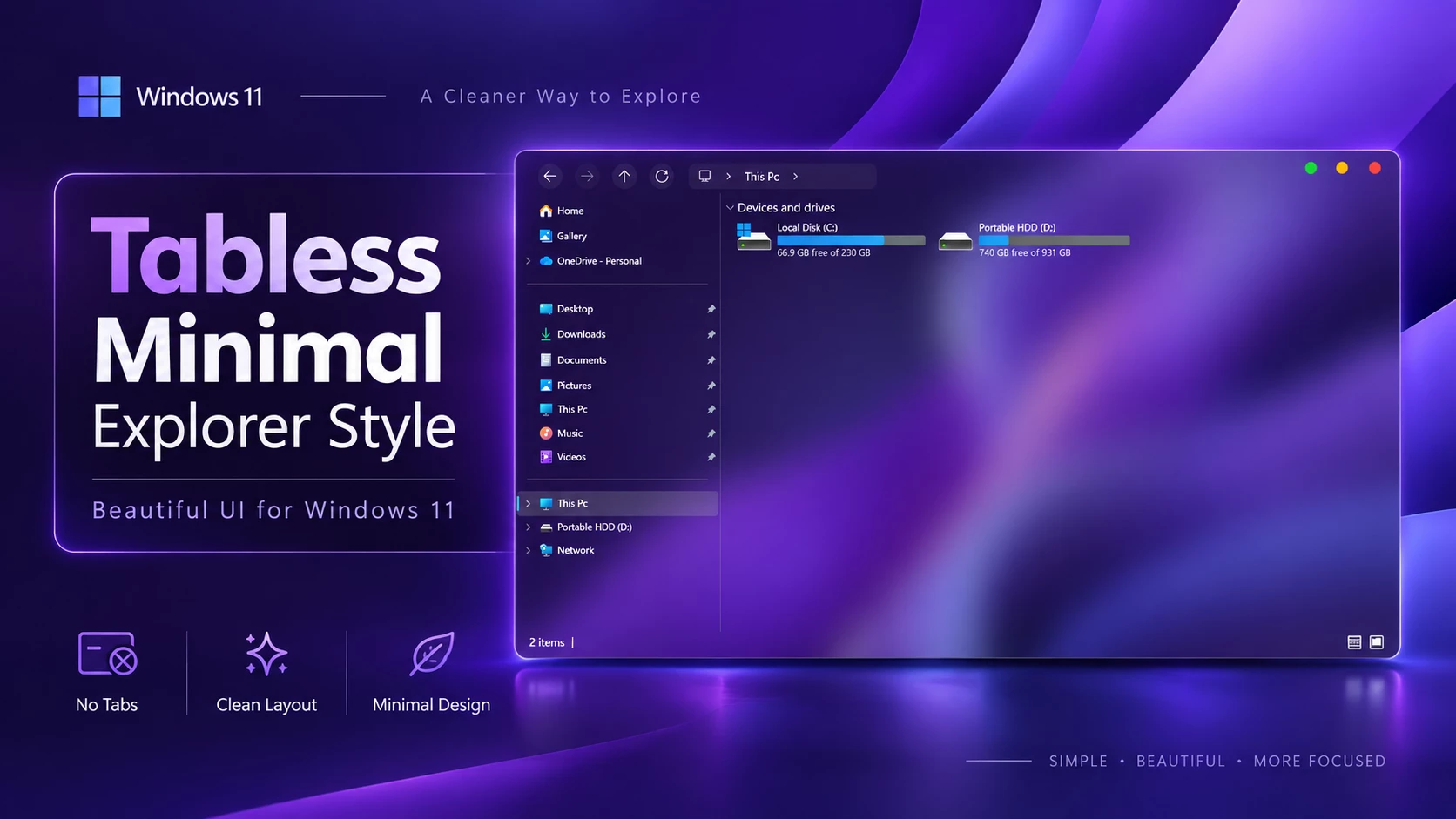Expand the OneDrive - Personal tree node
Viewport: 1456px width, 819px height.
(529, 261)
